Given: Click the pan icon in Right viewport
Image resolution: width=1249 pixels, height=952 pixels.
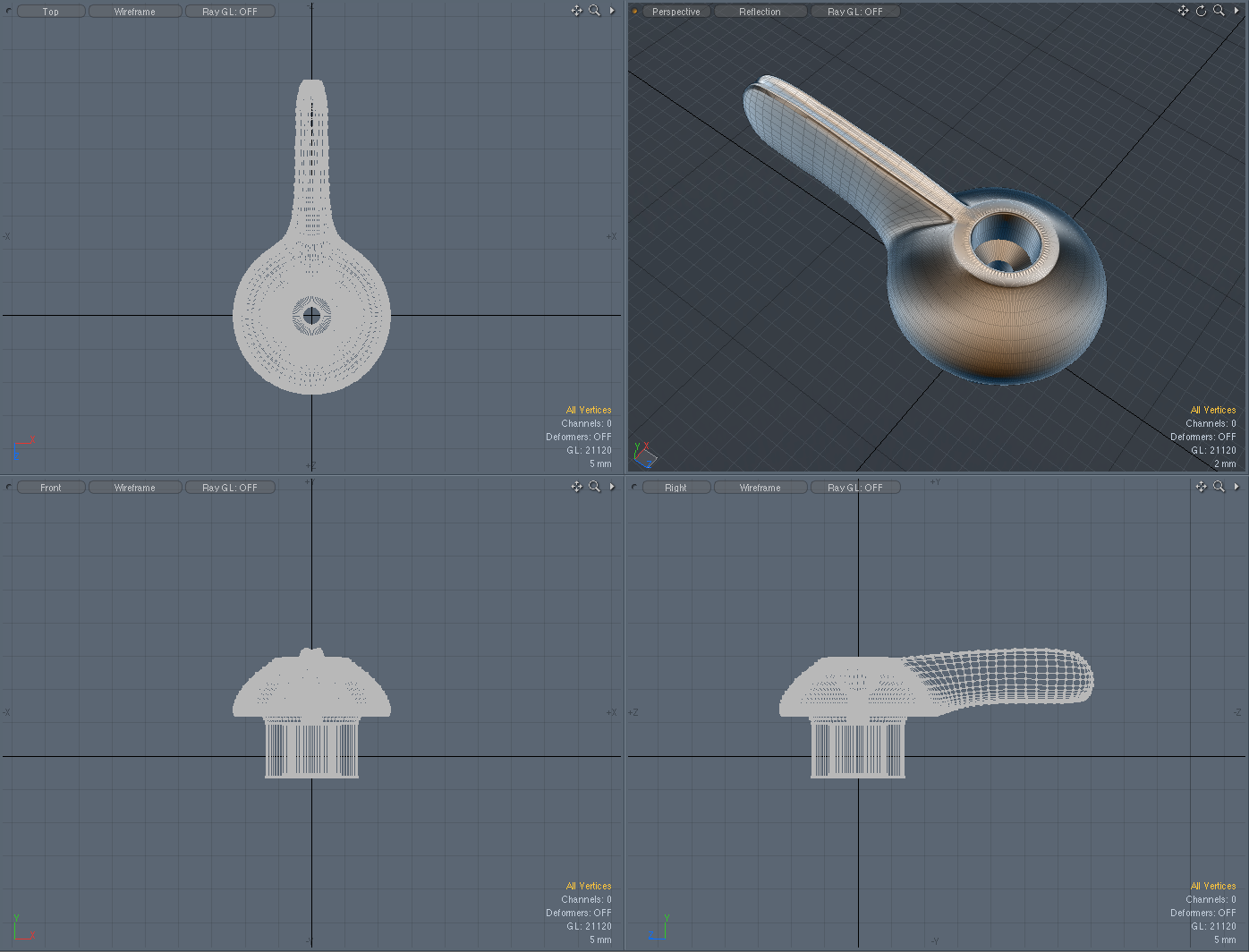Looking at the screenshot, I should pos(1201,487).
